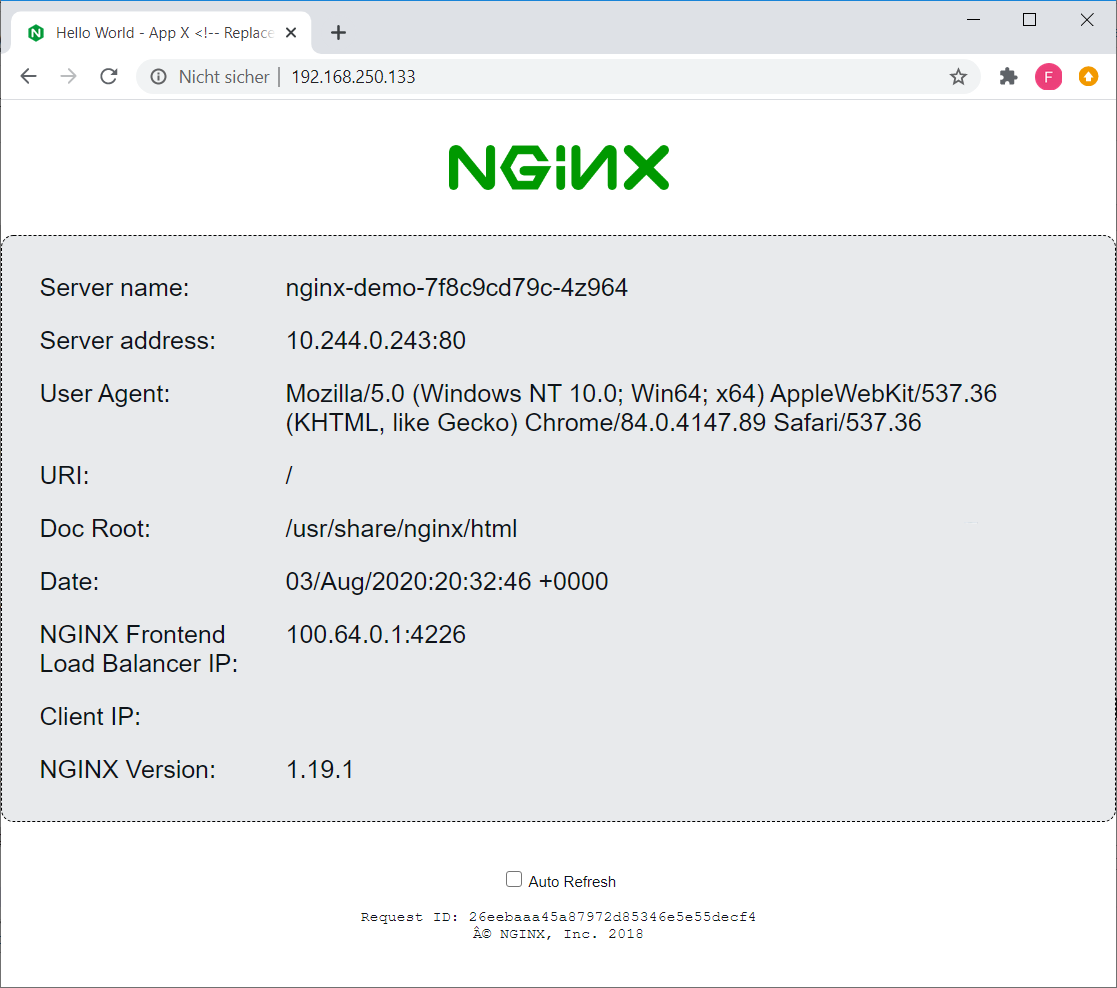Viewport: 1117px width, 988px height.
Task: Click the Server name: label
Action: [x=115, y=288]
